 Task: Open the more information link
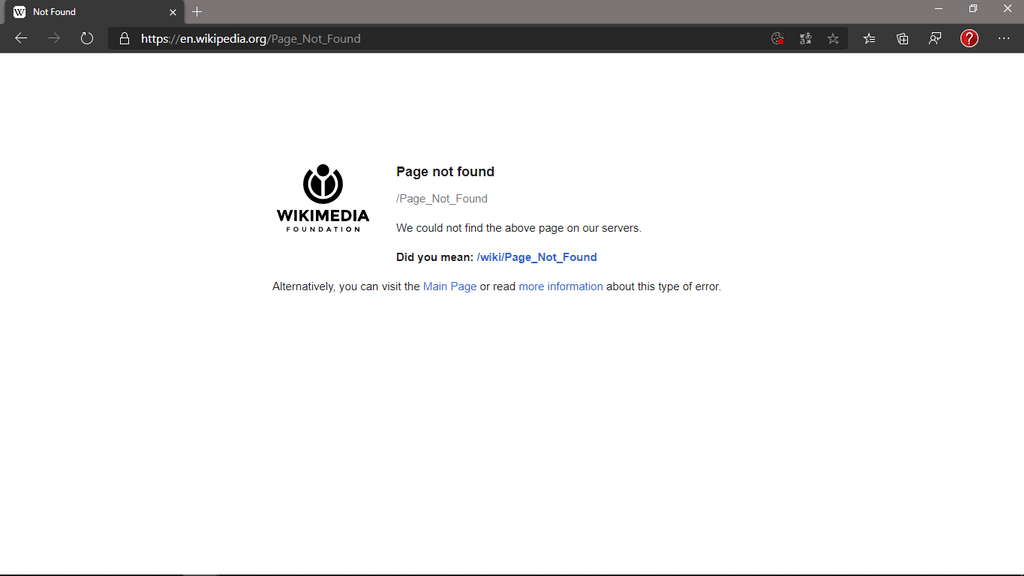pos(561,287)
